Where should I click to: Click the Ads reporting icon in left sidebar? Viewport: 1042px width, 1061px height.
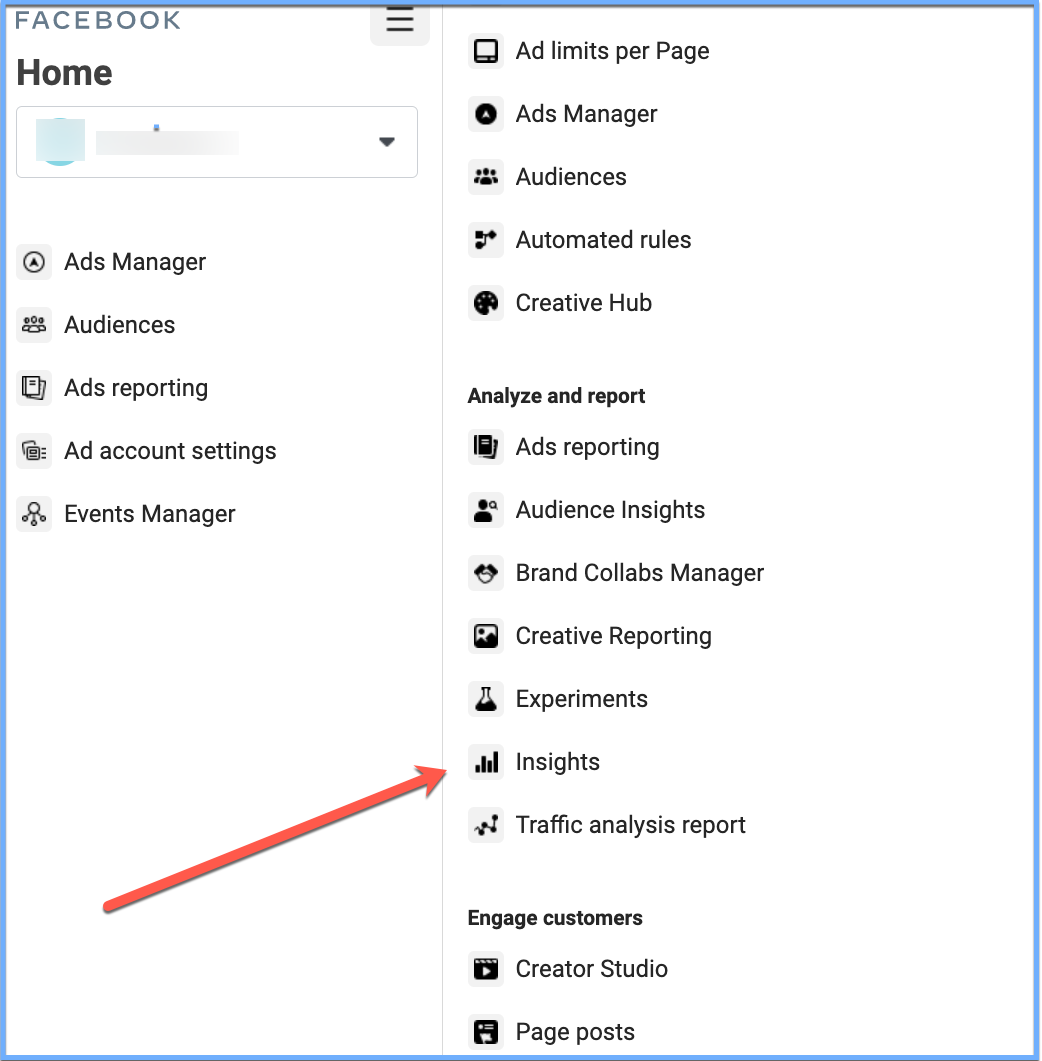click(34, 388)
